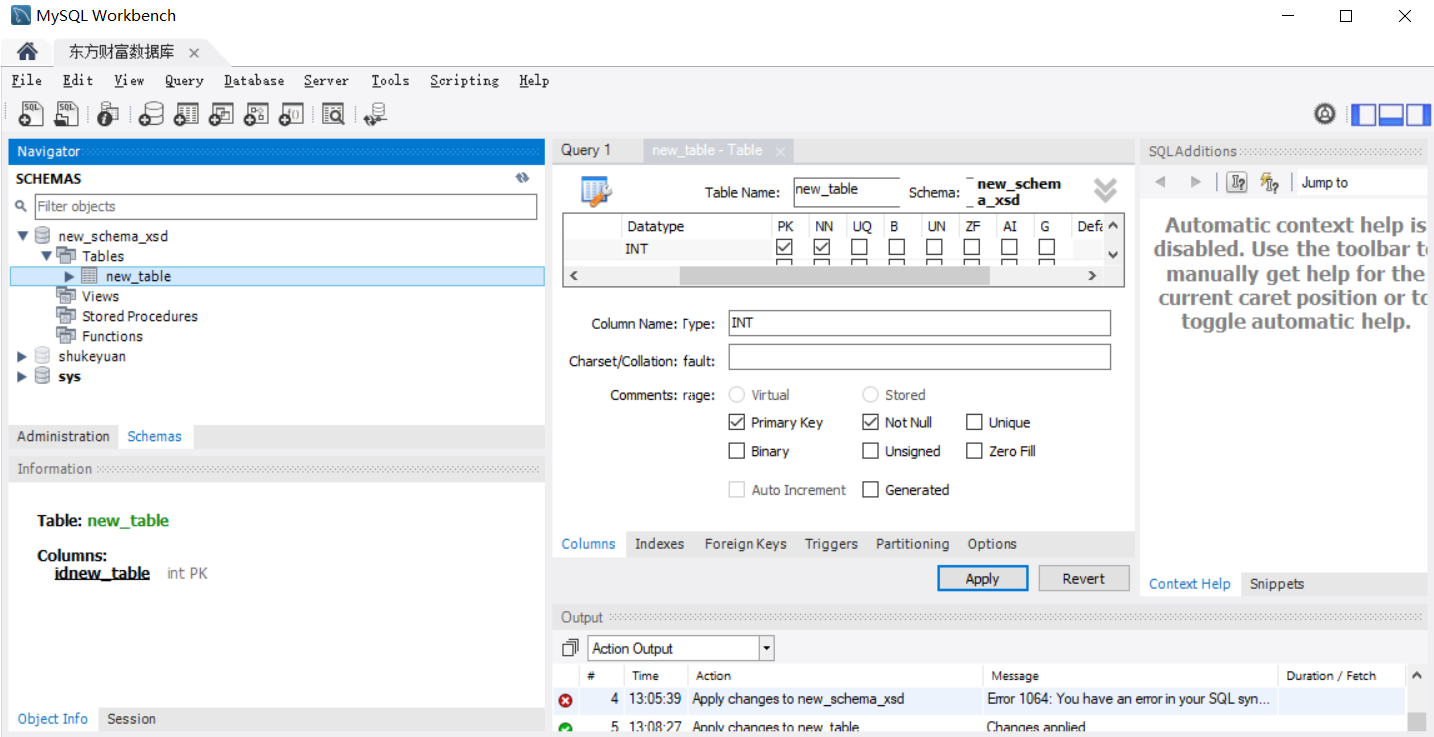1434x737 pixels.
Task: Open the Server menu
Action: (x=327, y=81)
